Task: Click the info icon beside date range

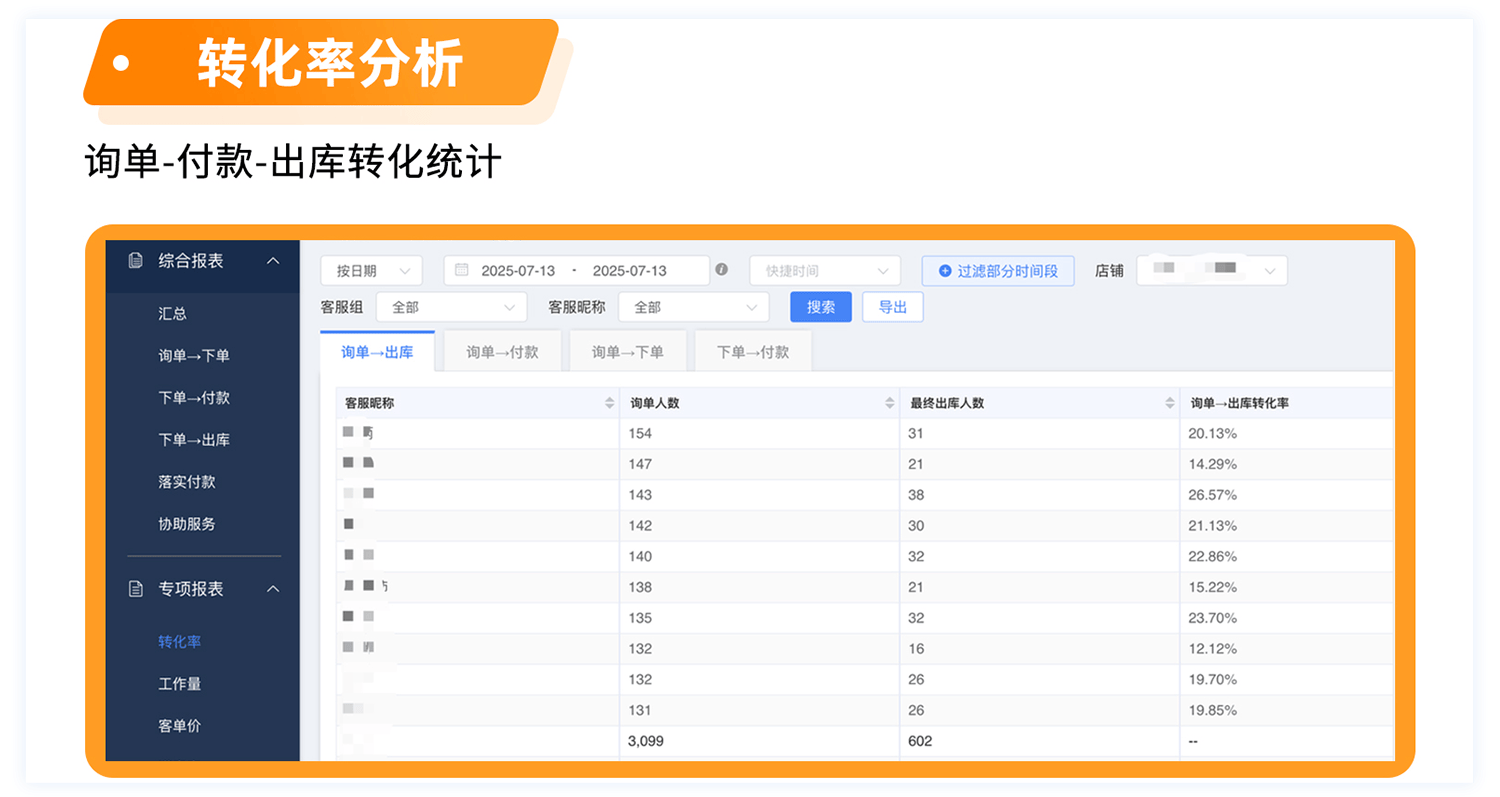Action: coord(722,270)
